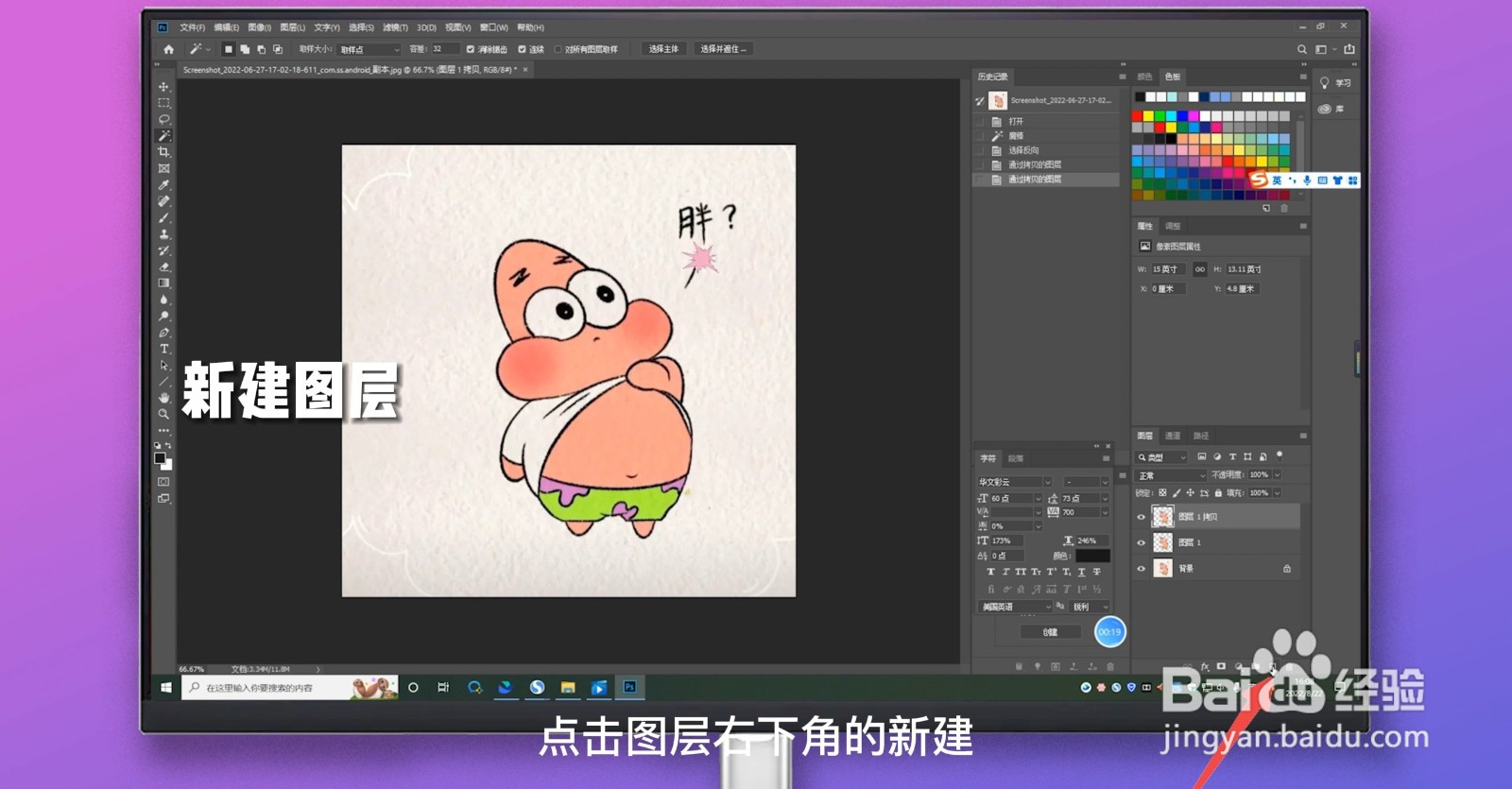This screenshot has width=1512, height=789.
Task: Open the 文件(F) menu
Action: point(192,27)
